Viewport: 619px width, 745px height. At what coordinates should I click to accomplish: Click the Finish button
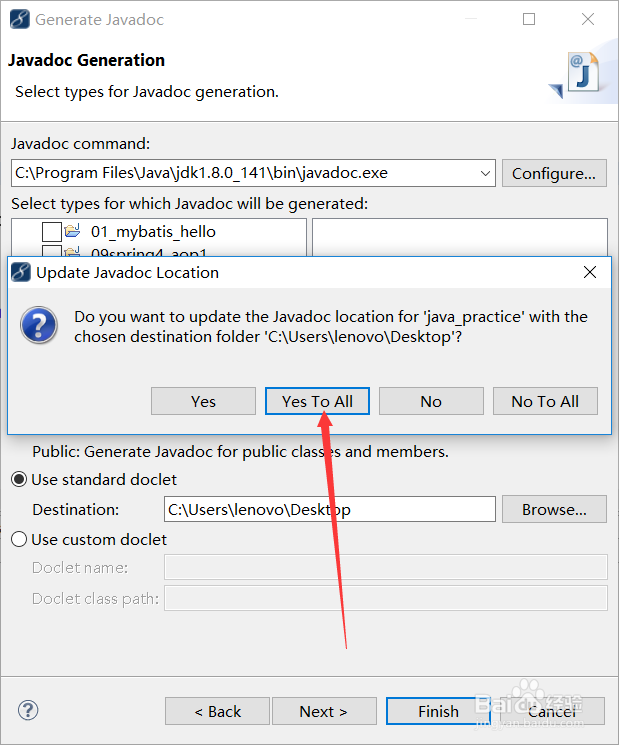(x=438, y=711)
